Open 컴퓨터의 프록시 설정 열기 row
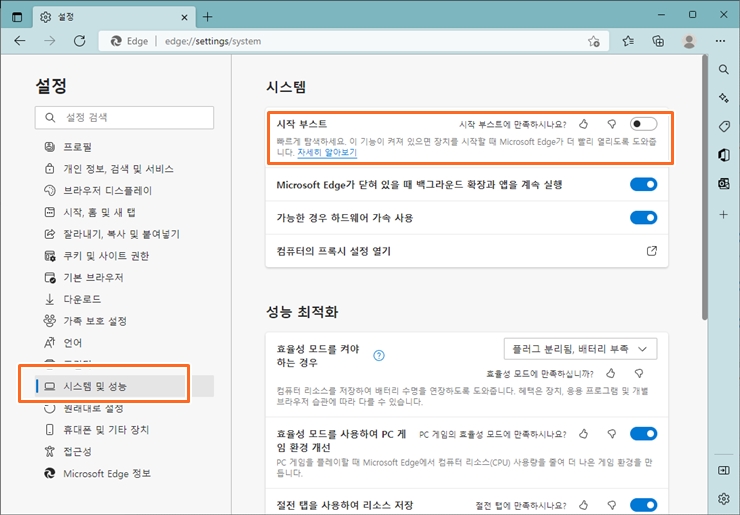Viewport: 740px width, 515px height. (x=467, y=251)
